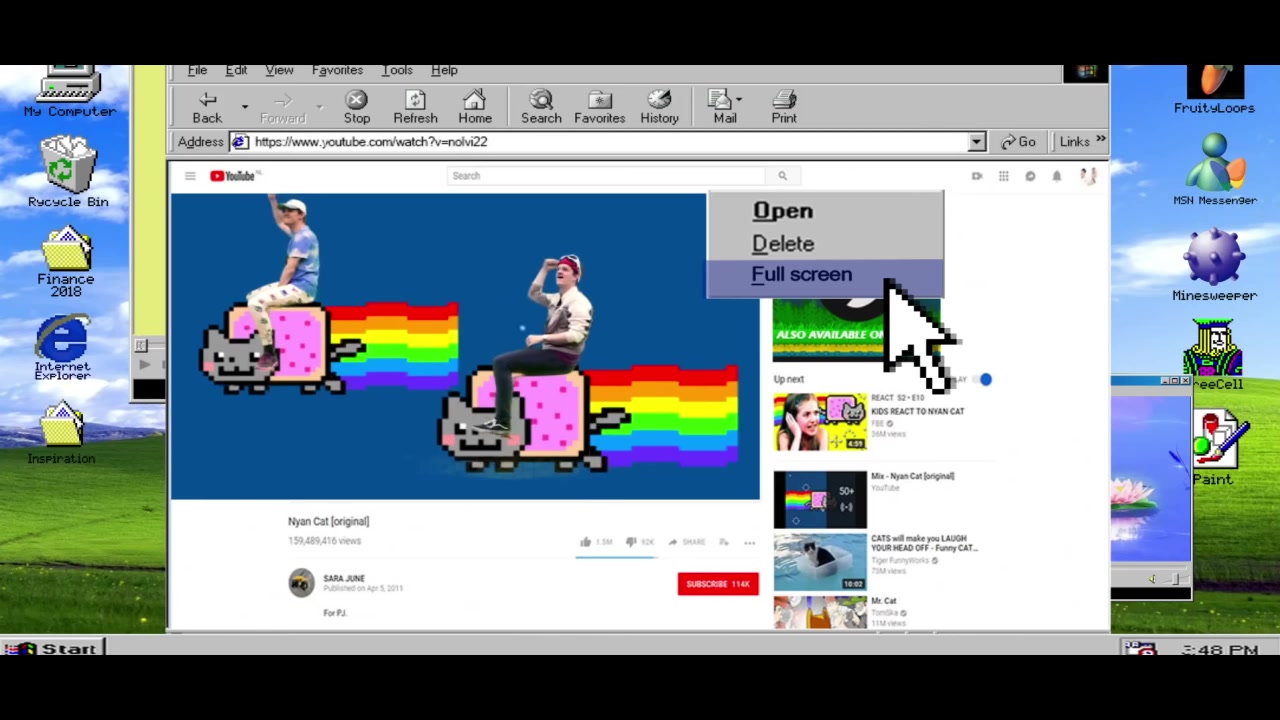Image resolution: width=1280 pixels, height=720 pixels.
Task: Open the Mr. Cat video thumbnail
Action: coord(820,612)
